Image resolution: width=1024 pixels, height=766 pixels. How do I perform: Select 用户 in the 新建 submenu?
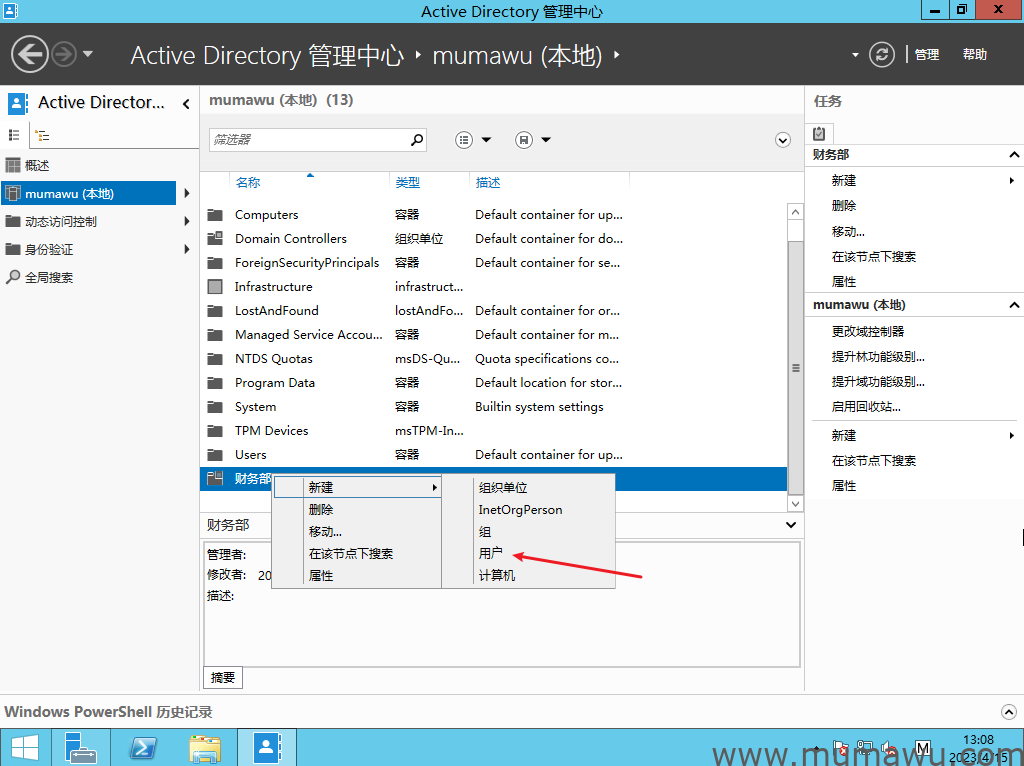click(529, 554)
